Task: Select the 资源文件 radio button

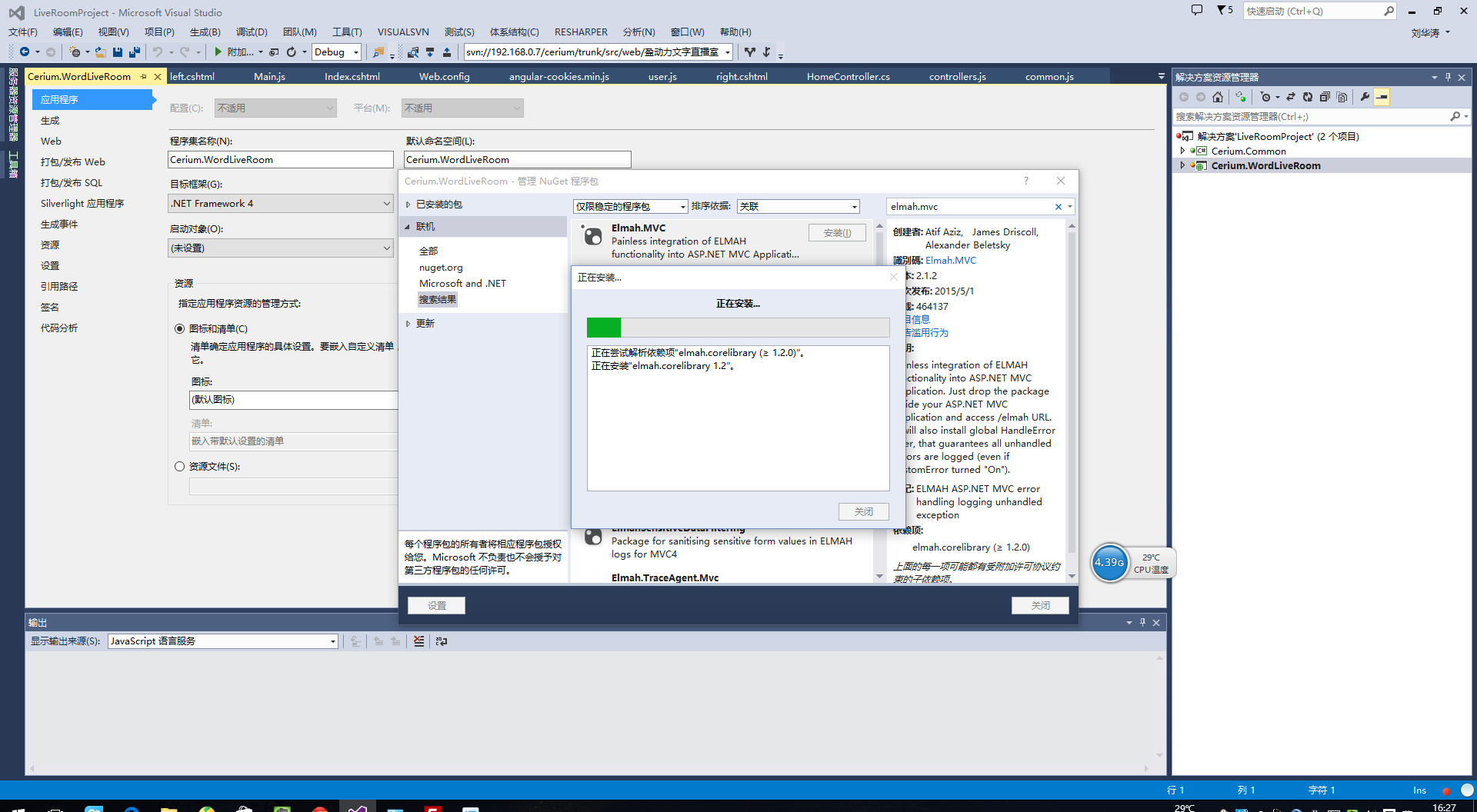Action: [180, 466]
